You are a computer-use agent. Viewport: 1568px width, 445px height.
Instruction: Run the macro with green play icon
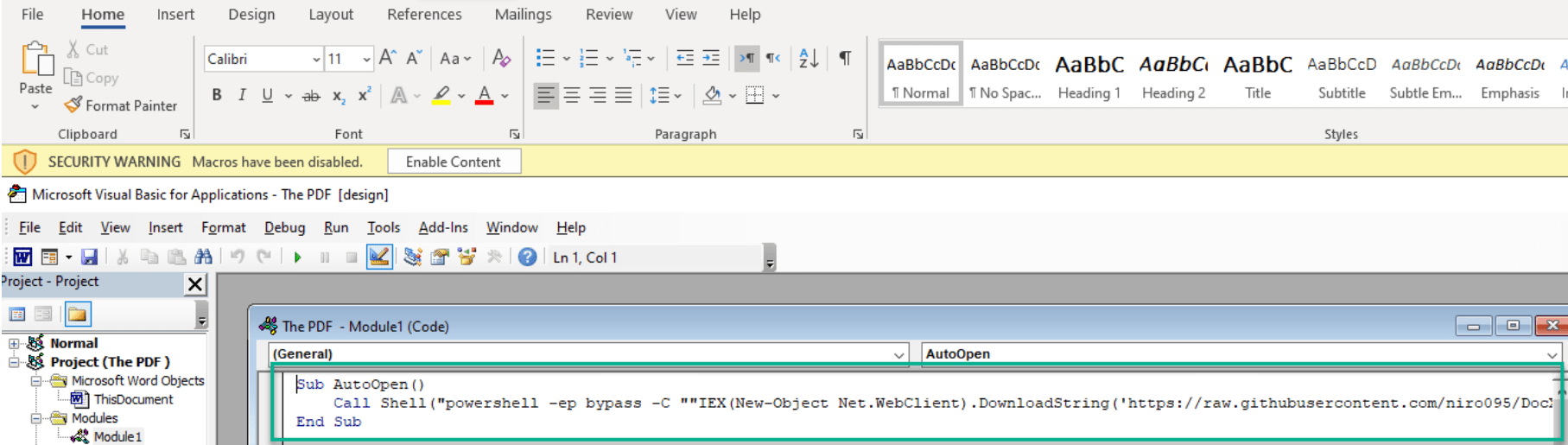tap(297, 257)
